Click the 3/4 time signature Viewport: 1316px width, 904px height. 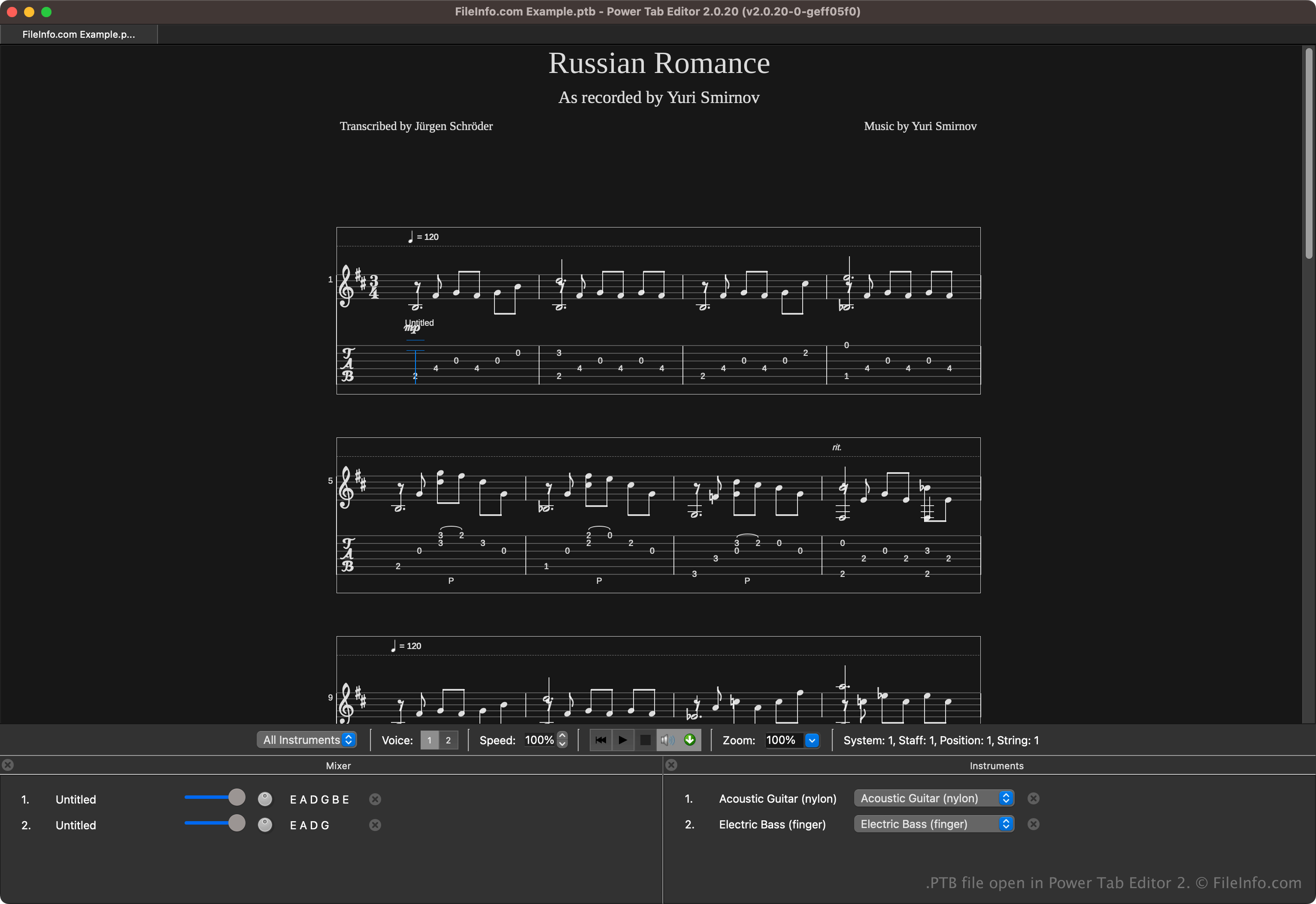374,287
